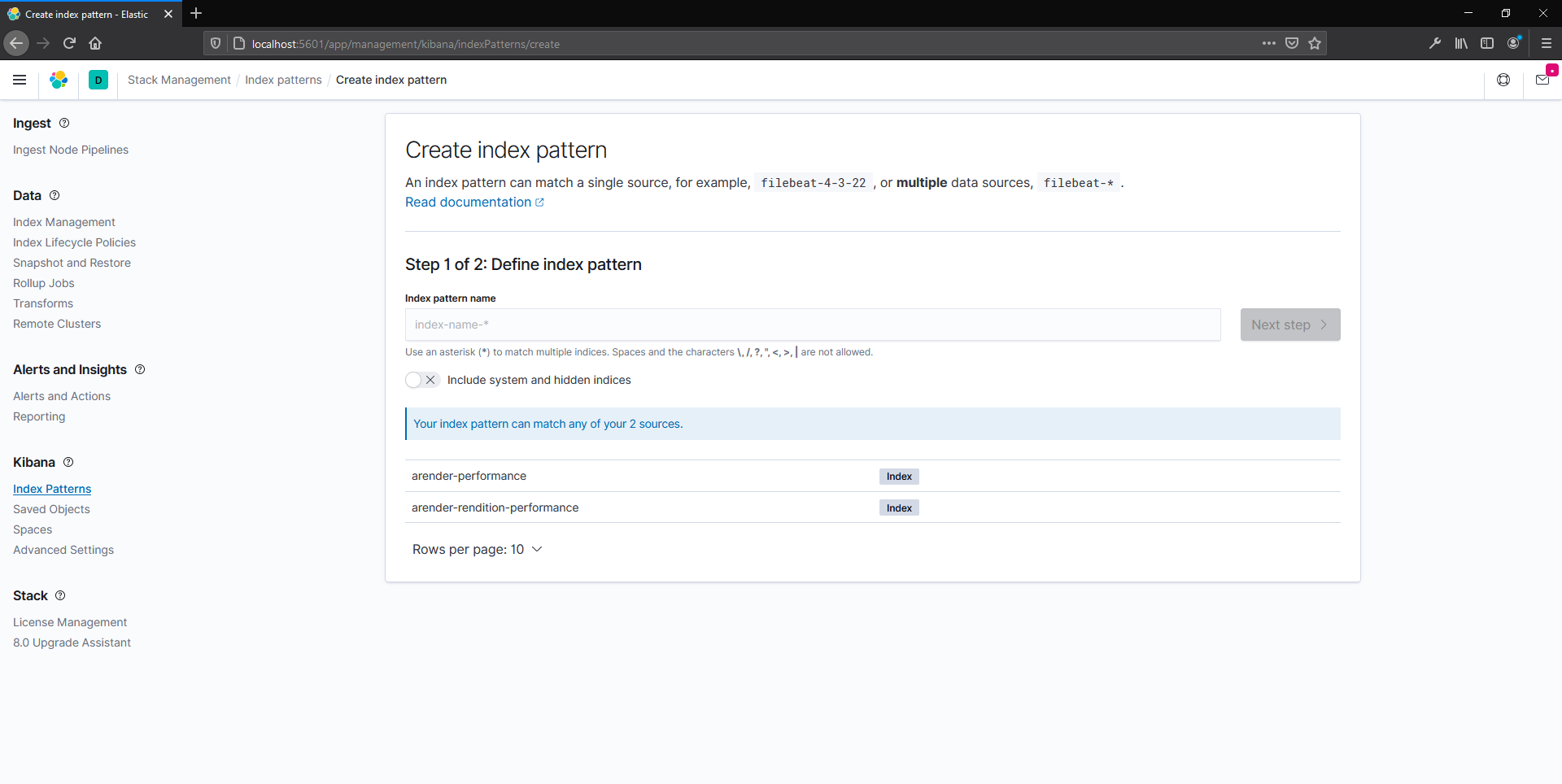Open the help menu icon in header
This screenshot has width=1562, height=784.
1503,80
